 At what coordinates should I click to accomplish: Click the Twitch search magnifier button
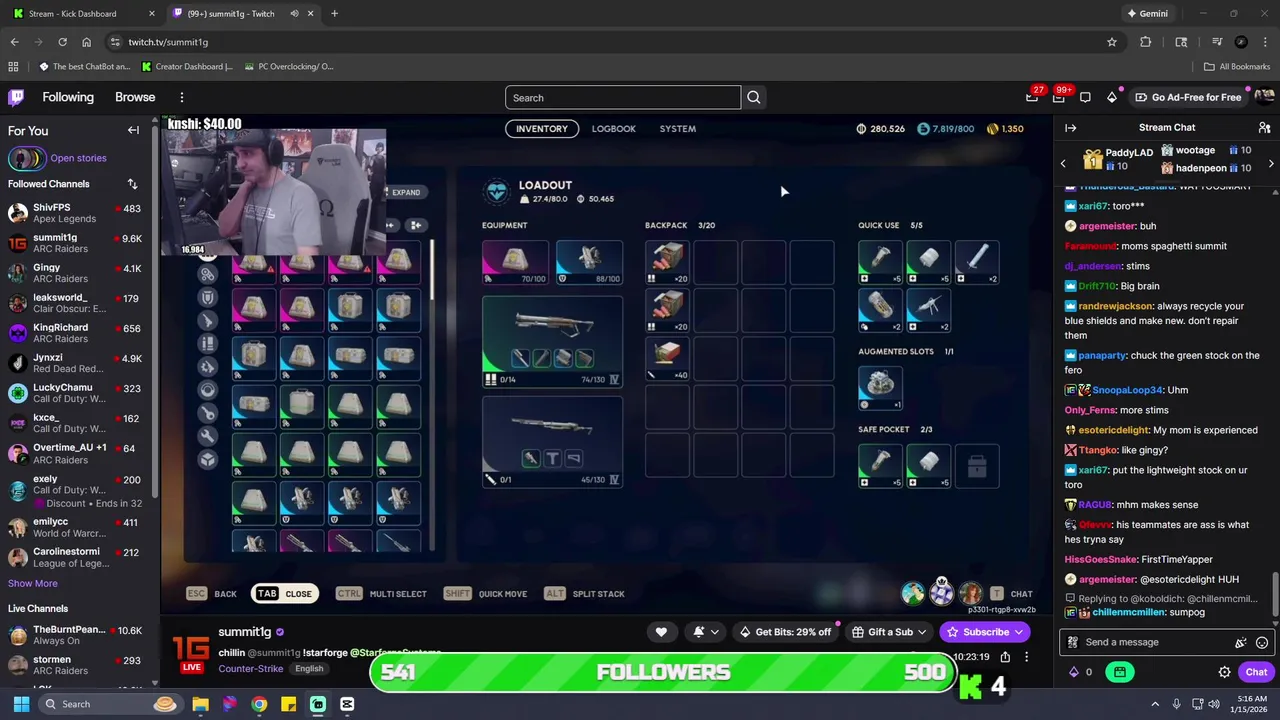(x=754, y=97)
